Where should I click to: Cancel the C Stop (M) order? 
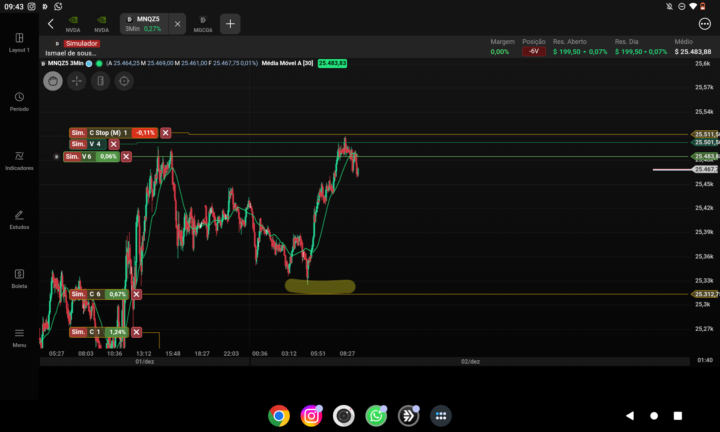tap(166, 132)
